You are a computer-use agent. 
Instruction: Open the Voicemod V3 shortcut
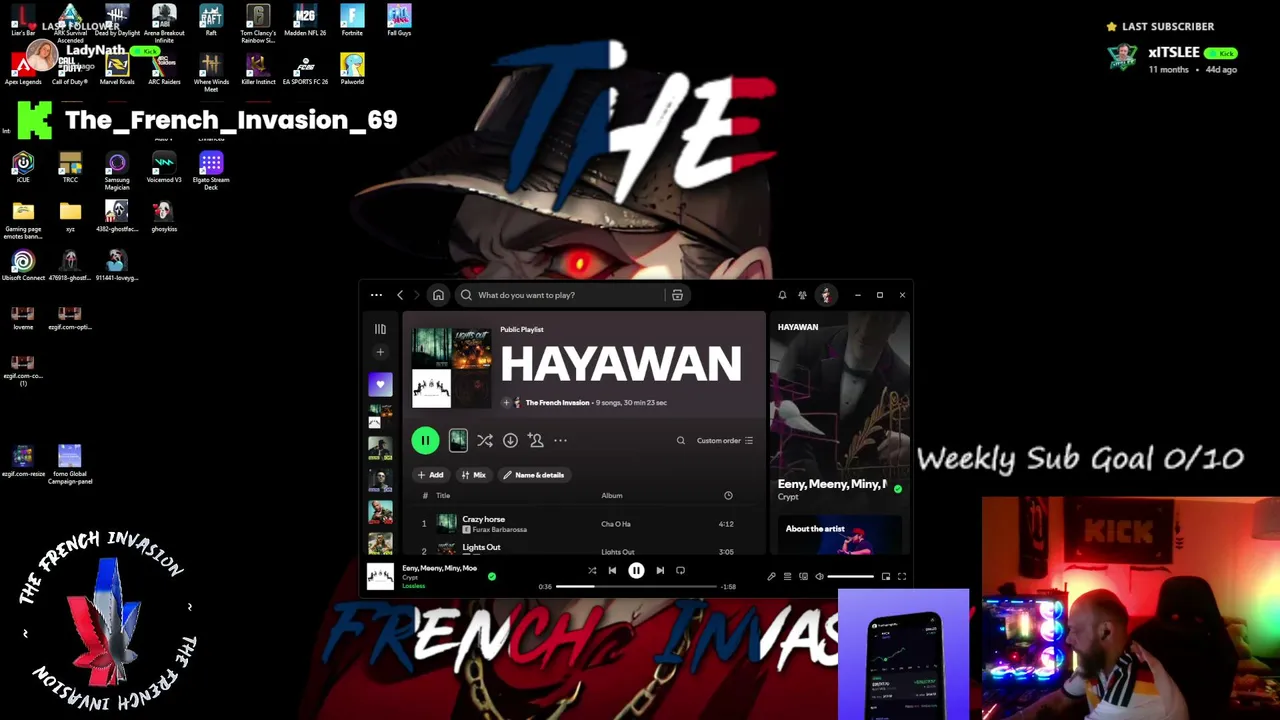[x=164, y=168]
